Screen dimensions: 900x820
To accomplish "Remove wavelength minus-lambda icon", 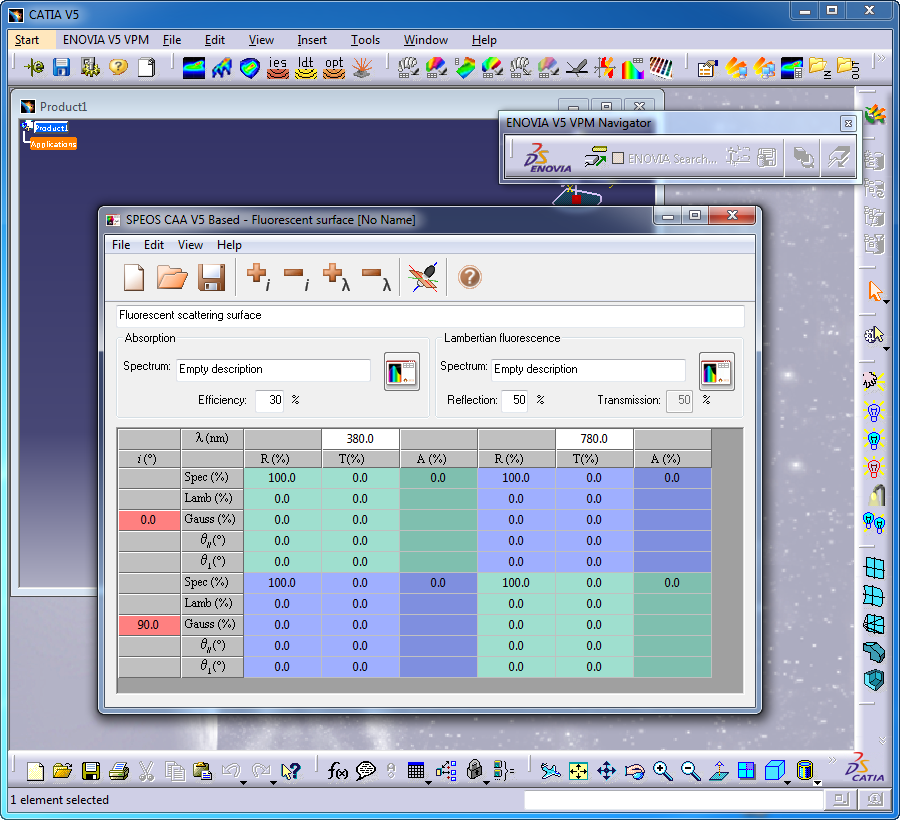I will tap(377, 277).
